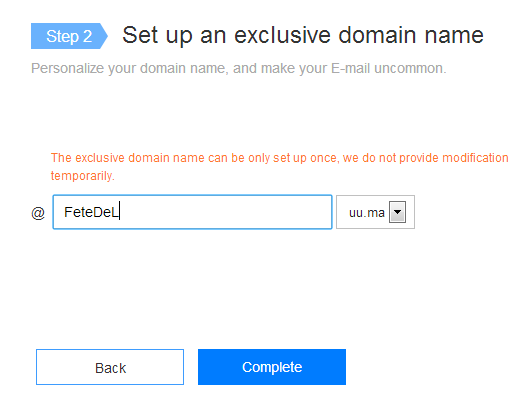
Task: Click the word 'Complete' on the blue button
Action: tap(272, 367)
